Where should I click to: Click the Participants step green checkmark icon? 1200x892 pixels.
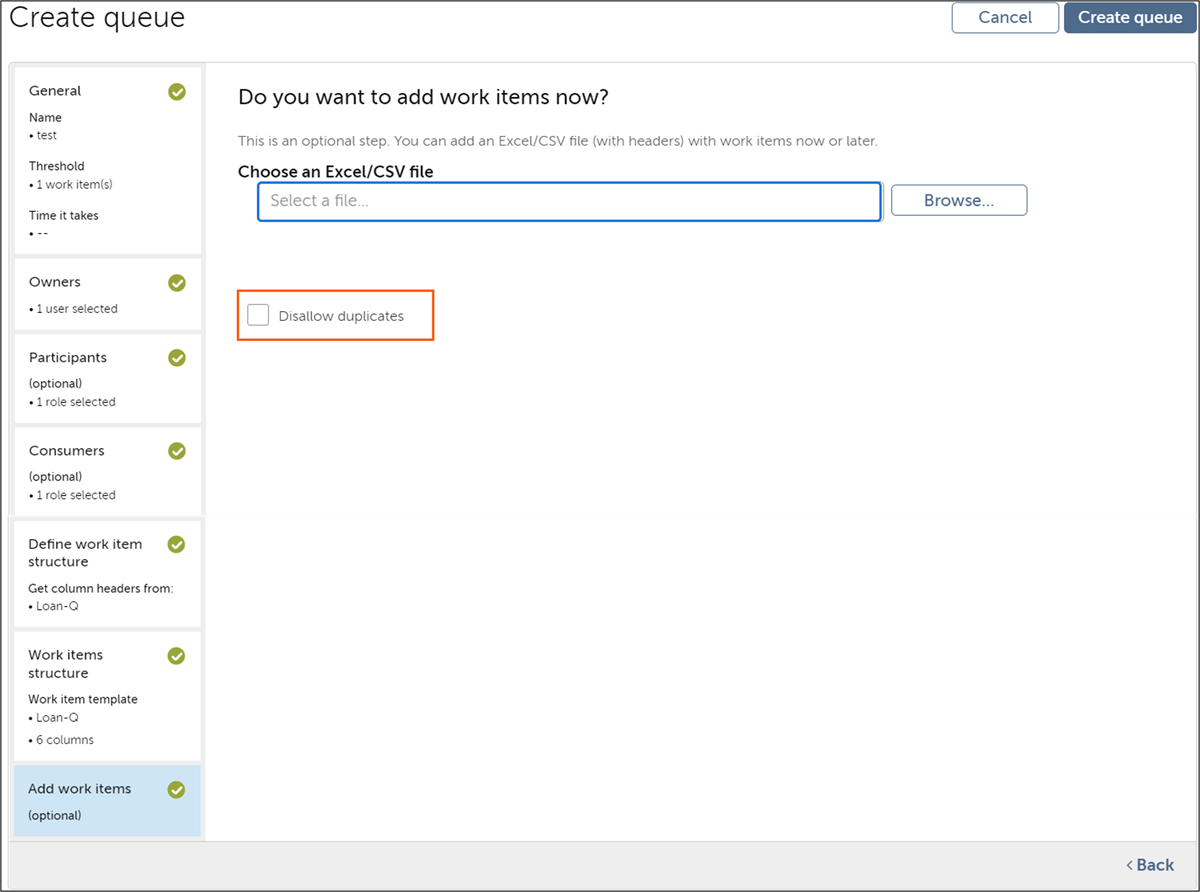point(177,358)
